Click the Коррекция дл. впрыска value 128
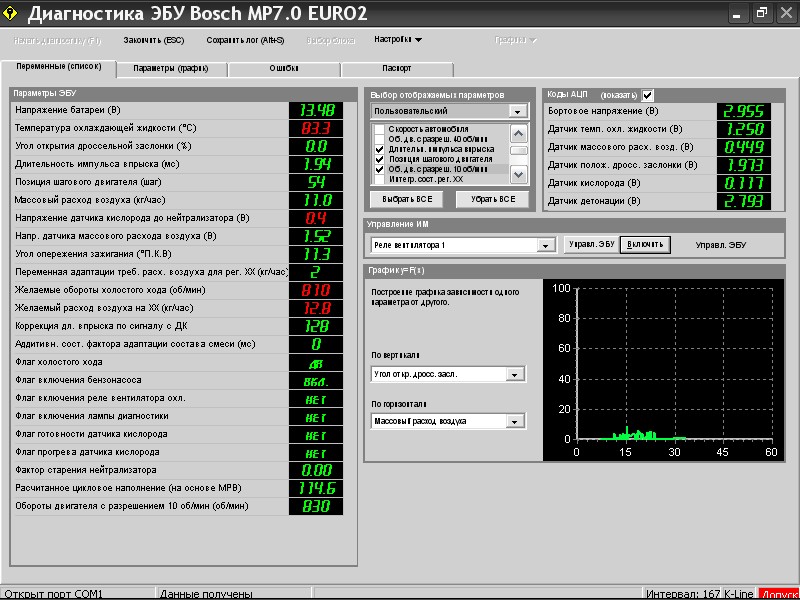Image resolution: width=800 pixels, height=600 pixels. pyautogui.click(x=316, y=326)
